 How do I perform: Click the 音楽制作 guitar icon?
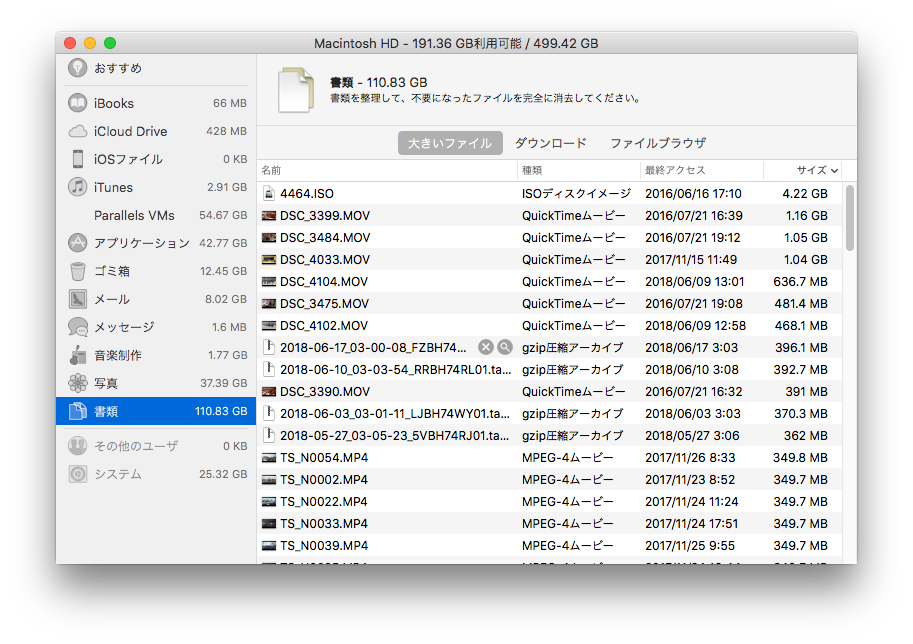(77, 355)
